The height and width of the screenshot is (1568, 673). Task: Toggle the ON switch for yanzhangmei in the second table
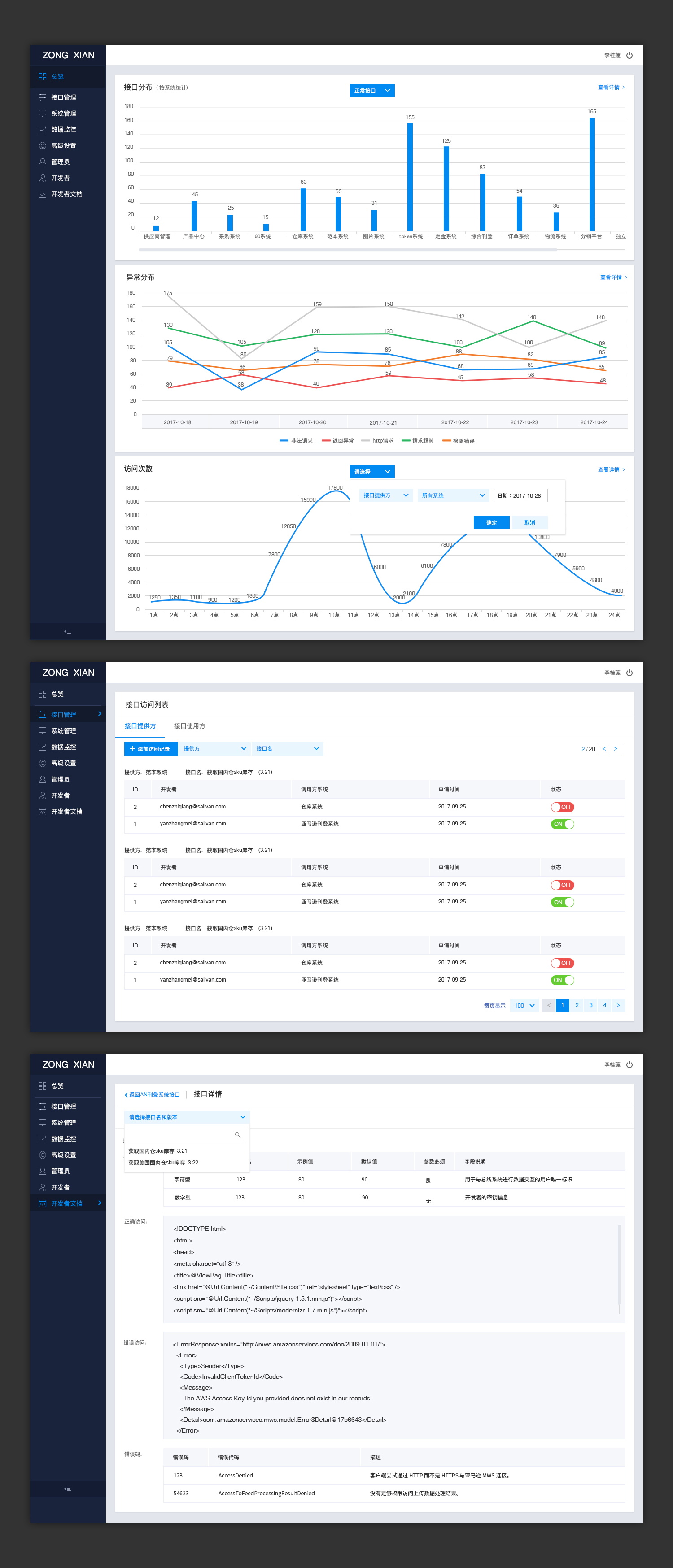pos(562,902)
